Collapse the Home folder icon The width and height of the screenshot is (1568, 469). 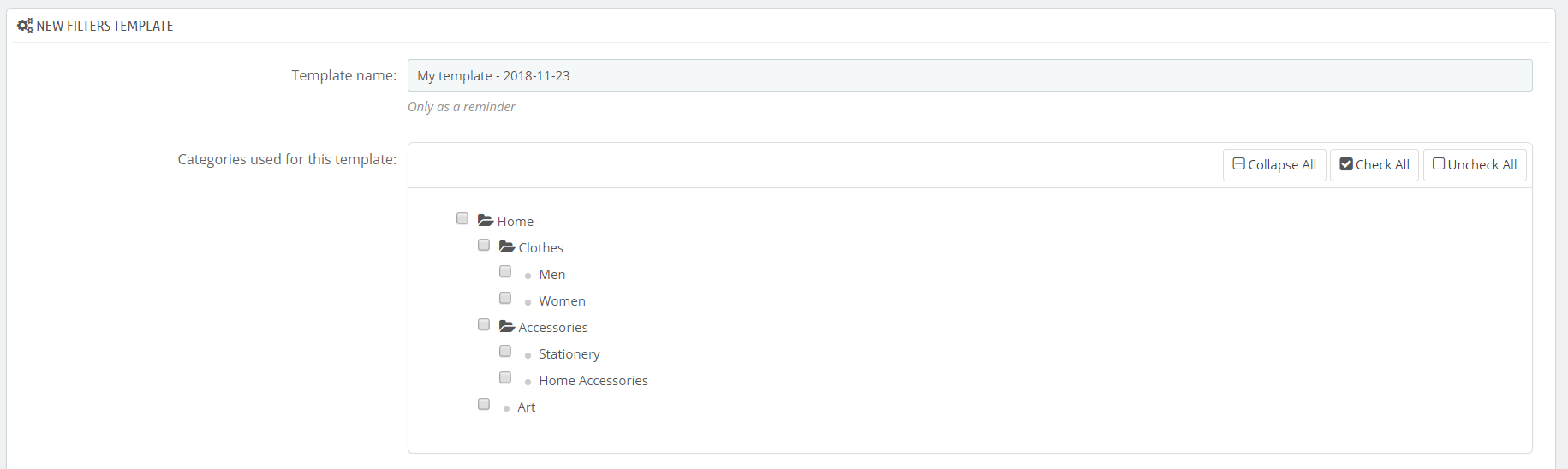[x=486, y=220]
